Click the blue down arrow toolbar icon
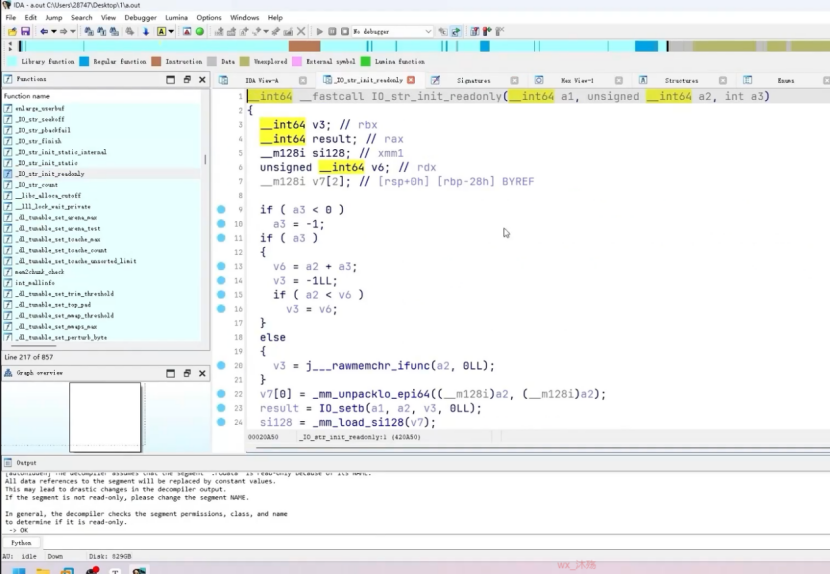This screenshot has height=575, width=830. click(146, 32)
